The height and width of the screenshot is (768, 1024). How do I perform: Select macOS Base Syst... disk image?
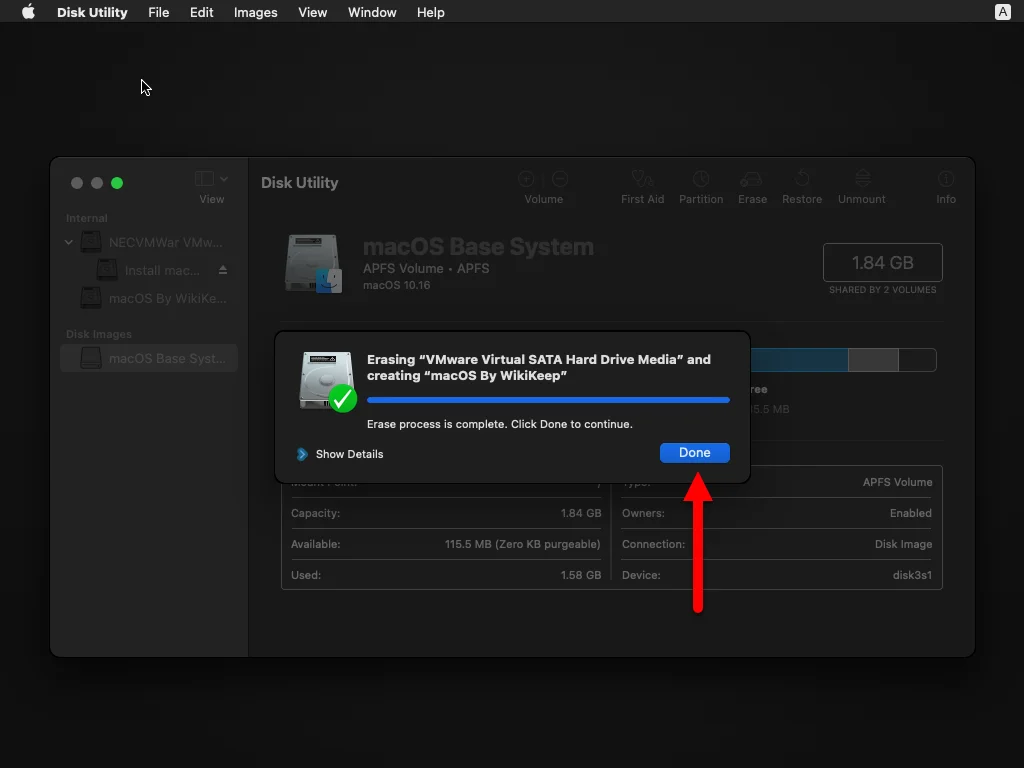tap(149, 359)
